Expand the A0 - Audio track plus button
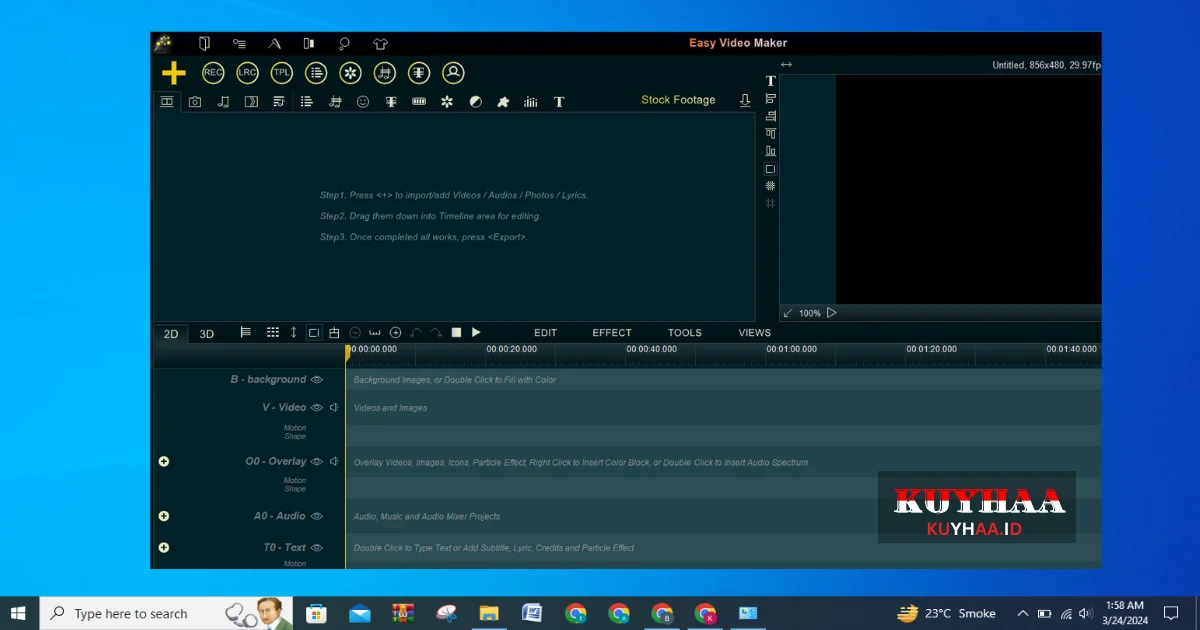Image resolution: width=1200 pixels, height=630 pixels. [x=164, y=517]
